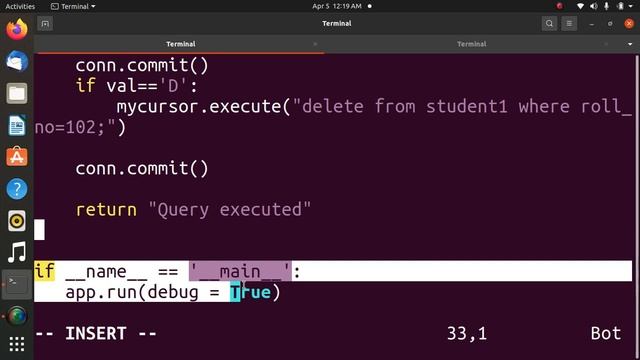
Task: Open the Files manager dock icon
Action: pos(17,93)
